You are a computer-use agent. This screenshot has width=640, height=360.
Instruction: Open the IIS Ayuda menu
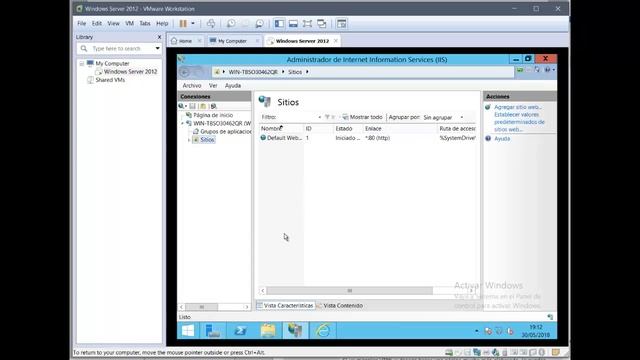coord(233,86)
